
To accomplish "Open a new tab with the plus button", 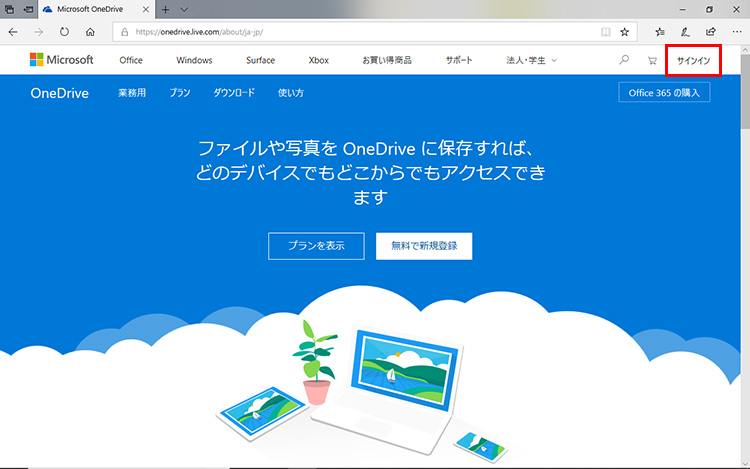I will pyautogui.click(x=166, y=9).
